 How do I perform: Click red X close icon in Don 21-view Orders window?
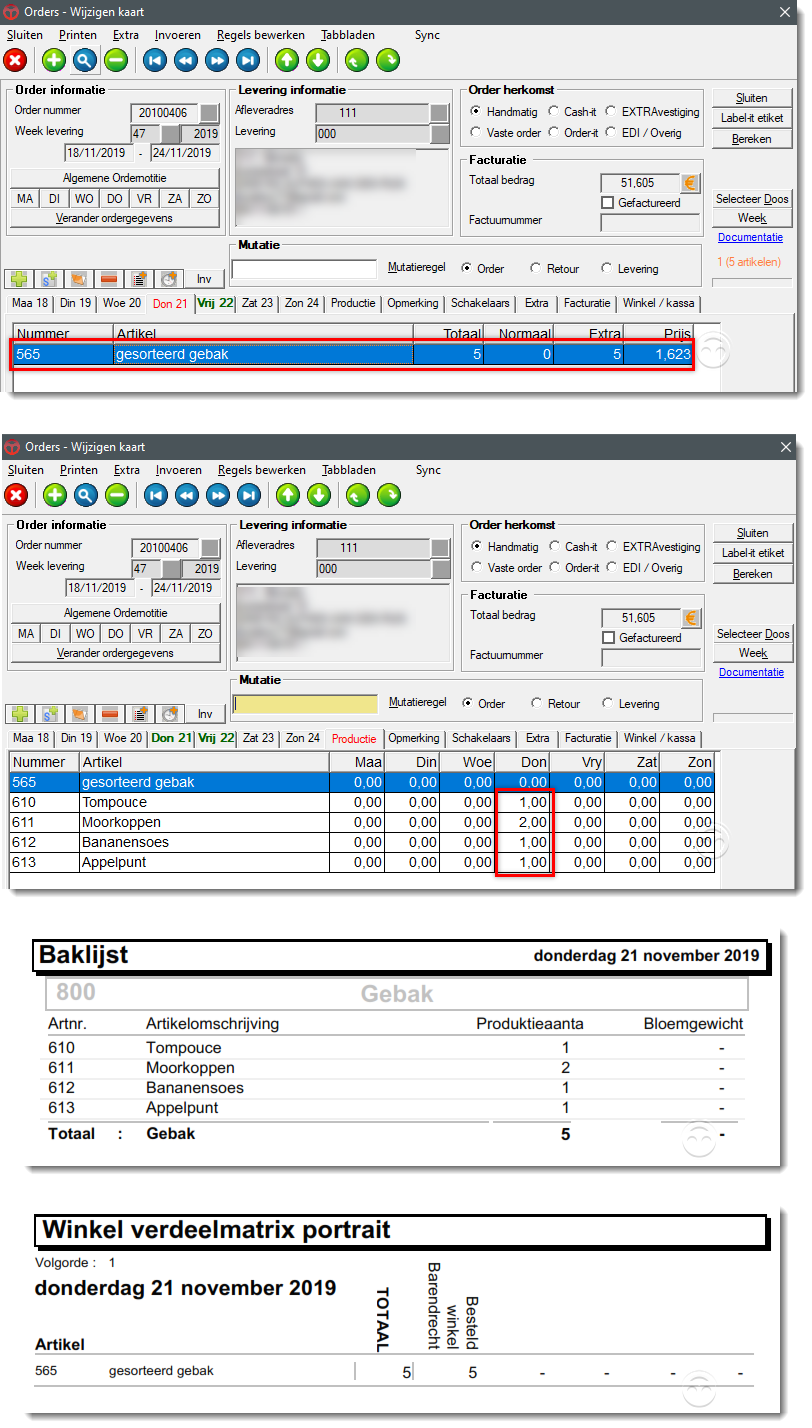pos(15,60)
